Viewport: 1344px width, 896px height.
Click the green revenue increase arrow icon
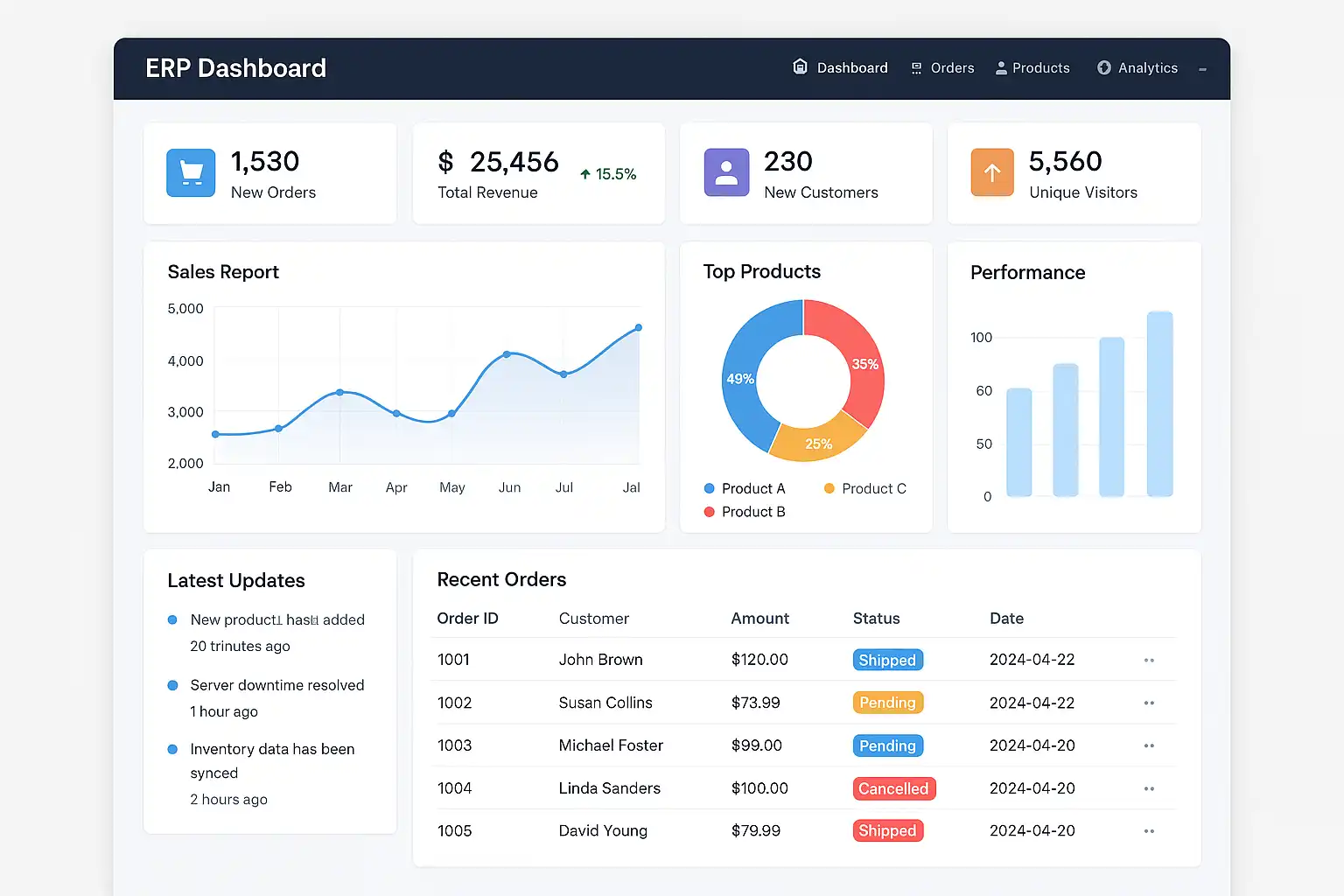[x=585, y=174]
